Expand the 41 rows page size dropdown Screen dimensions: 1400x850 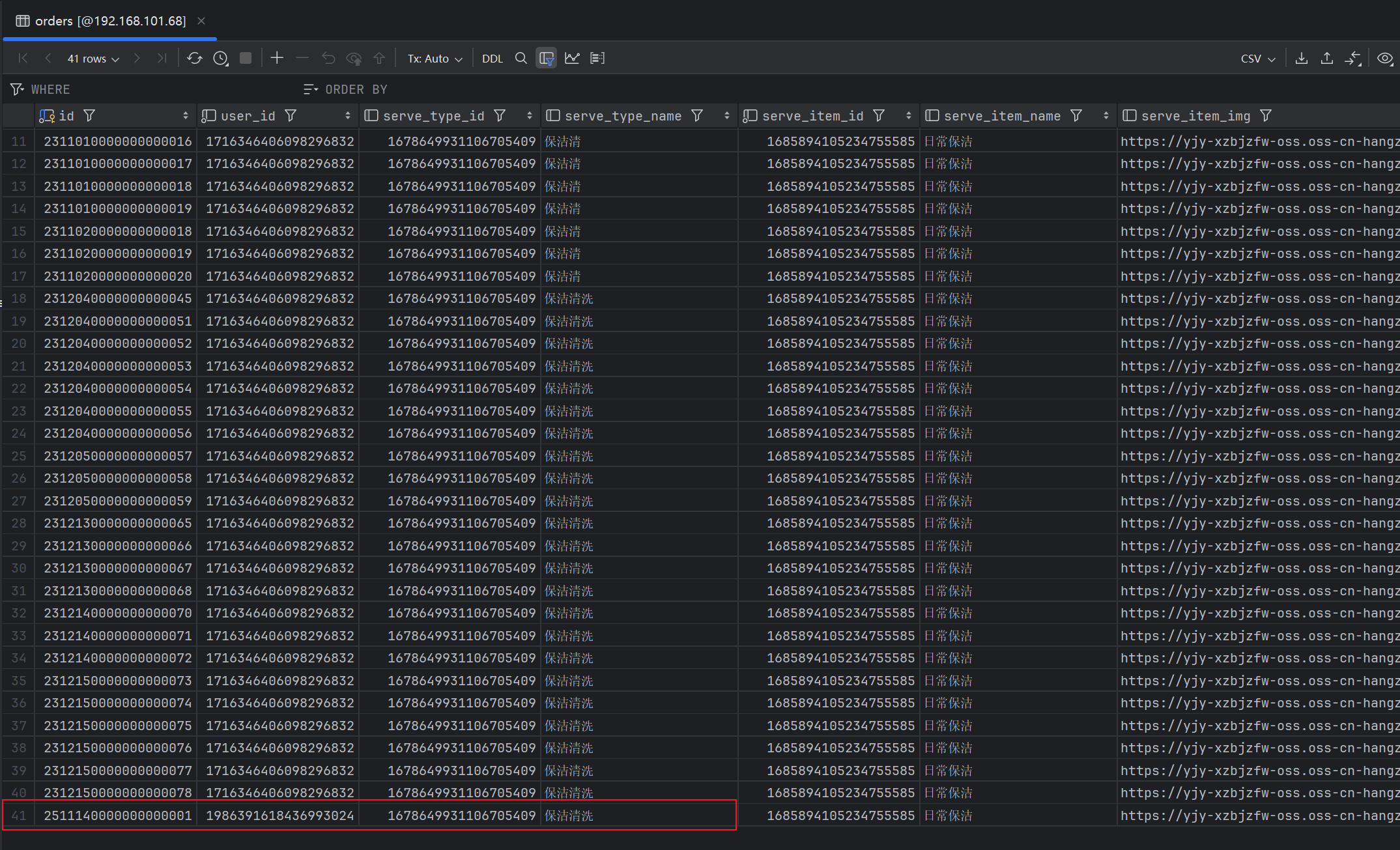[x=93, y=59]
